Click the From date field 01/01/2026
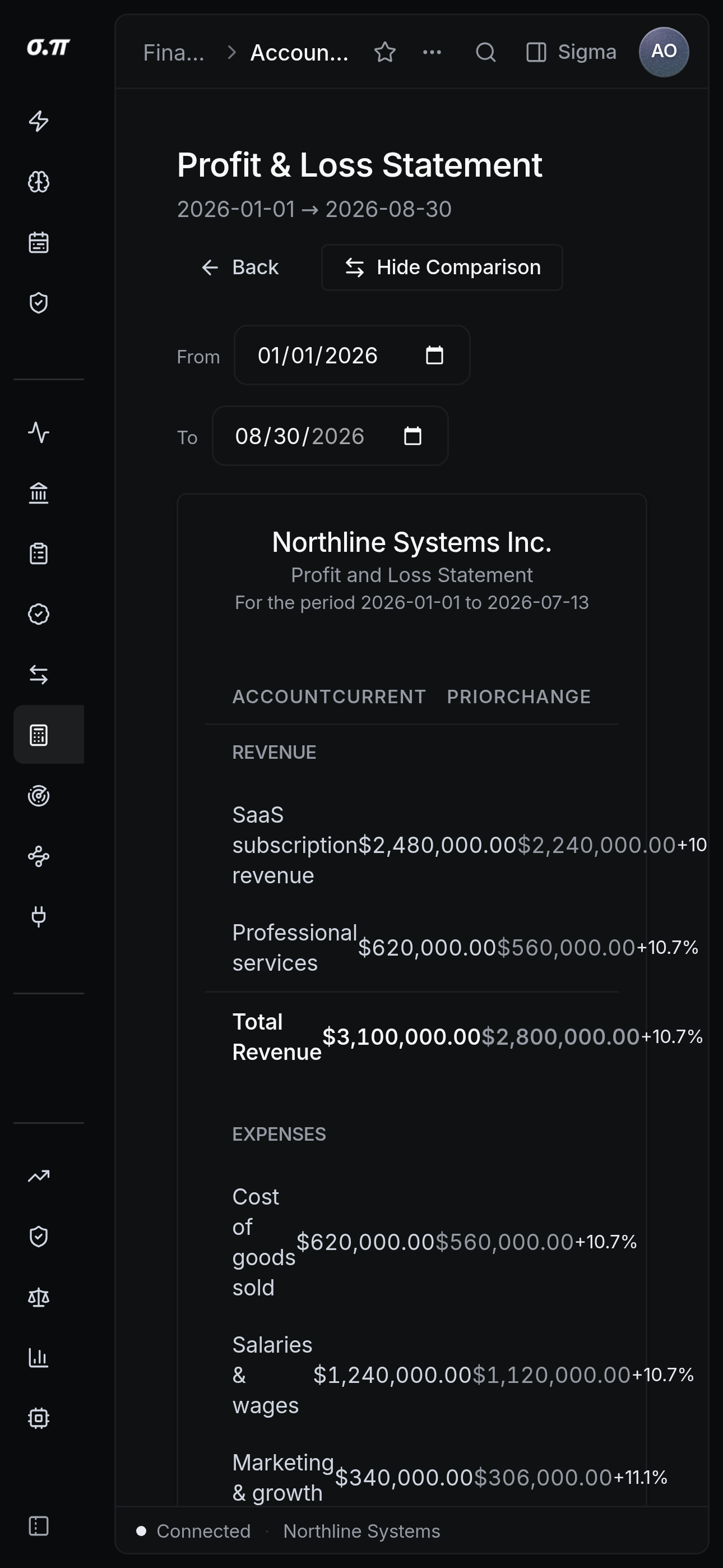 coord(352,355)
